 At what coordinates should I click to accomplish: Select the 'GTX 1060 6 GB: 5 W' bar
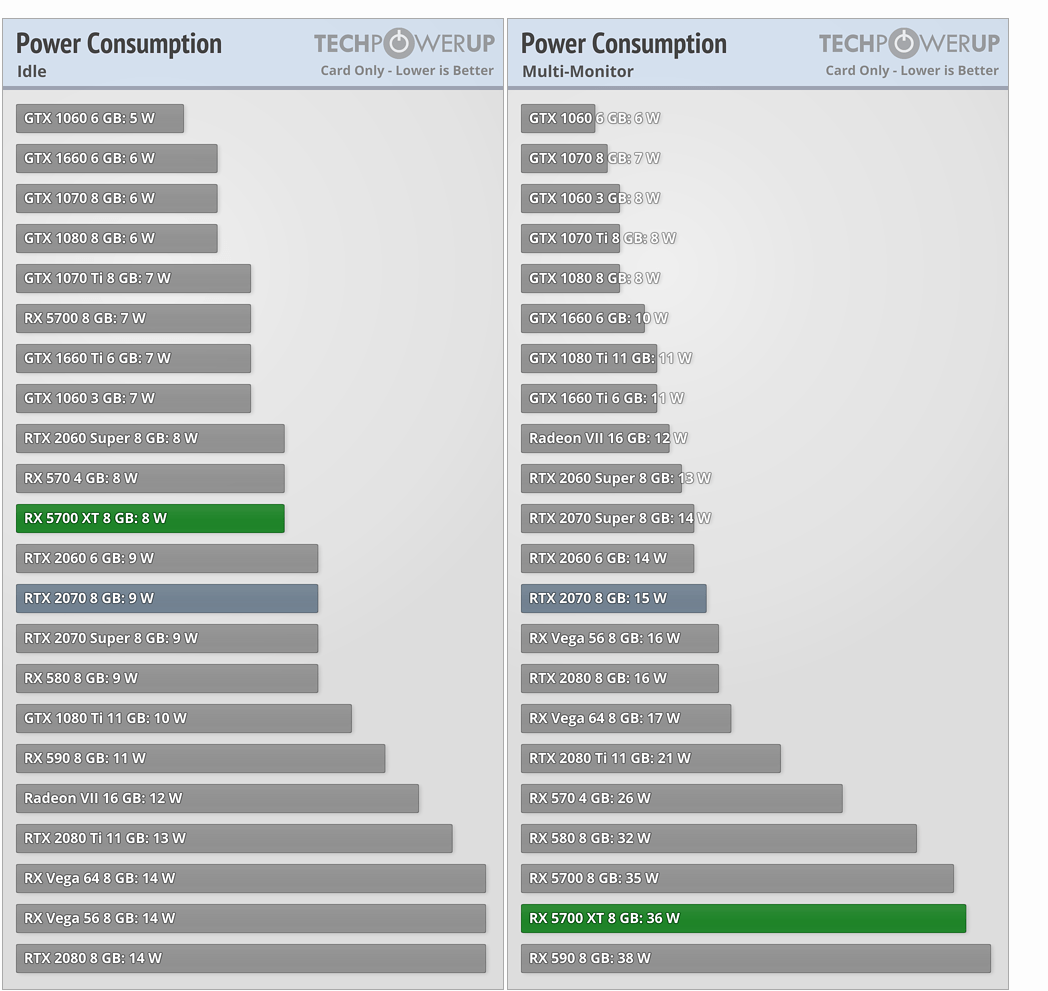coord(100,118)
